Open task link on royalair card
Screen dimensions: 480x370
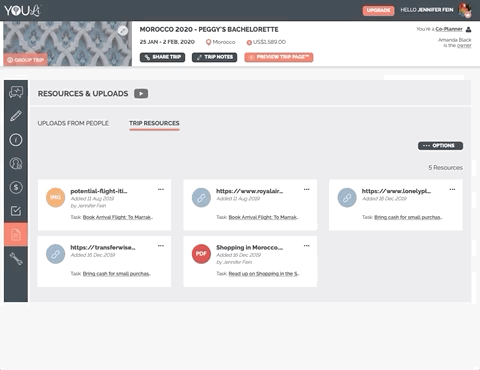pyautogui.click(x=264, y=217)
